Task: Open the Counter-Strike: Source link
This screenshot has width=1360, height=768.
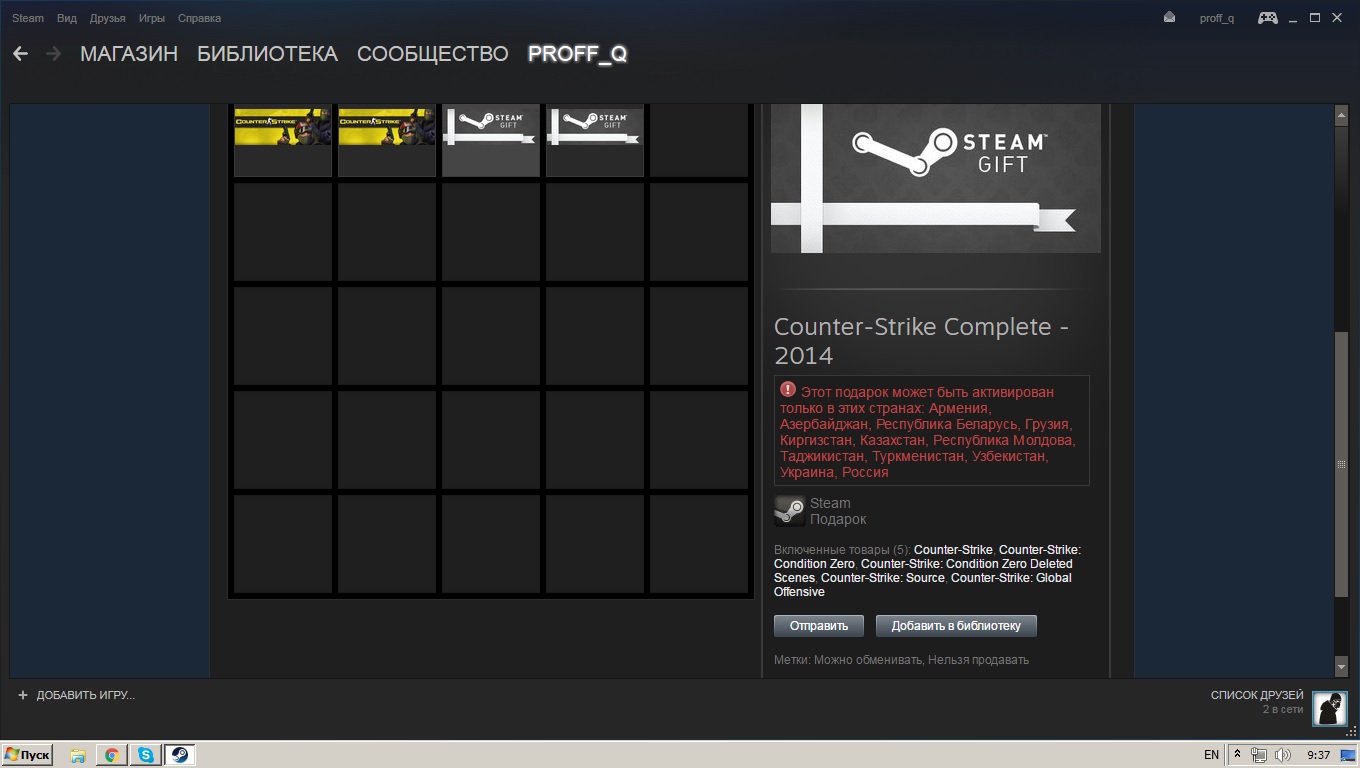Action: [882, 578]
